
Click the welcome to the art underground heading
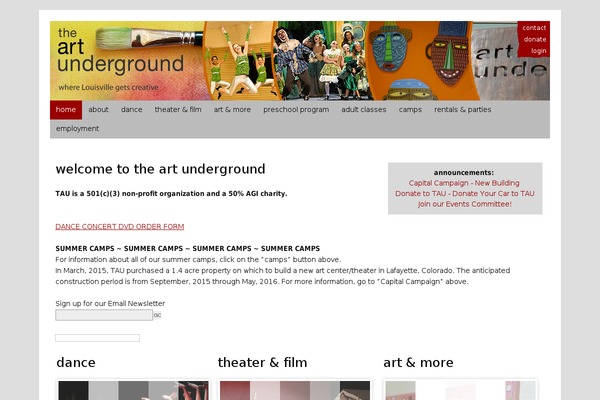[160, 169]
